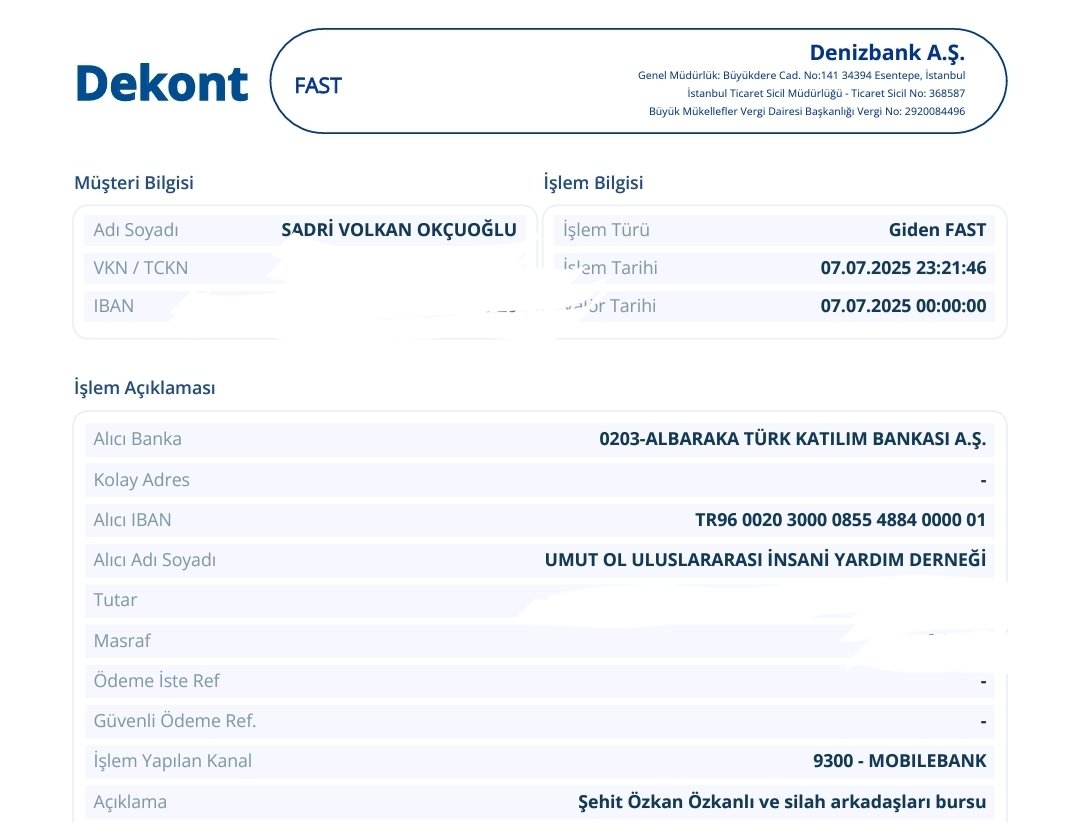Click the Dekont logo text
Image resolution: width=1080 pixels, height=823 pixels.
click(x=160, y=83)
